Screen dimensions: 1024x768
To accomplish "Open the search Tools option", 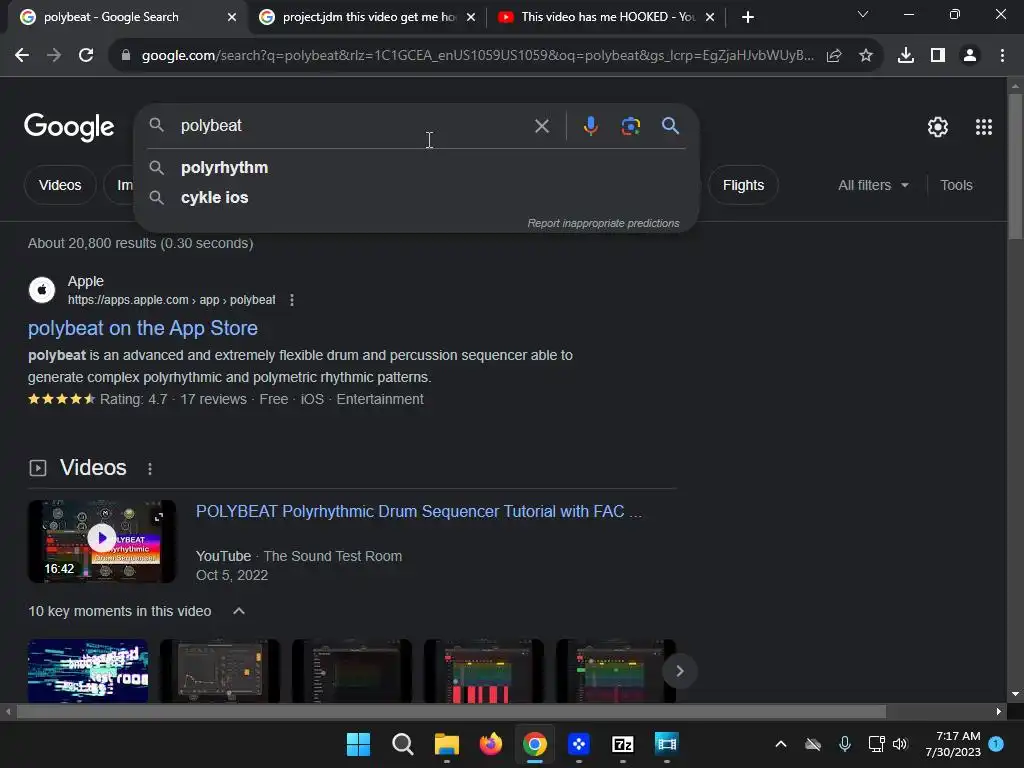I will [x=956, y=185].
